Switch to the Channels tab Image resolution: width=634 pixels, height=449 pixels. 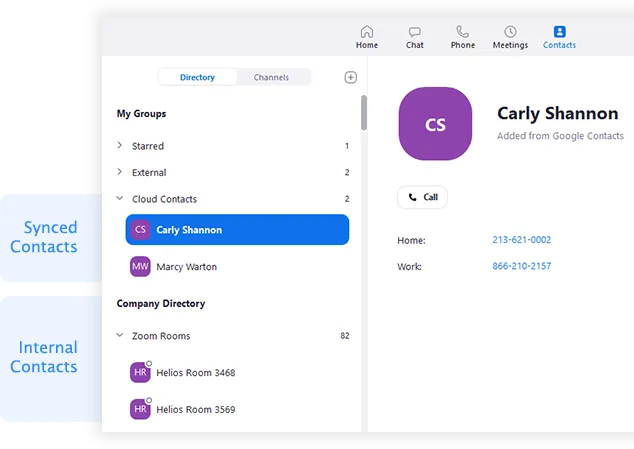271,77
